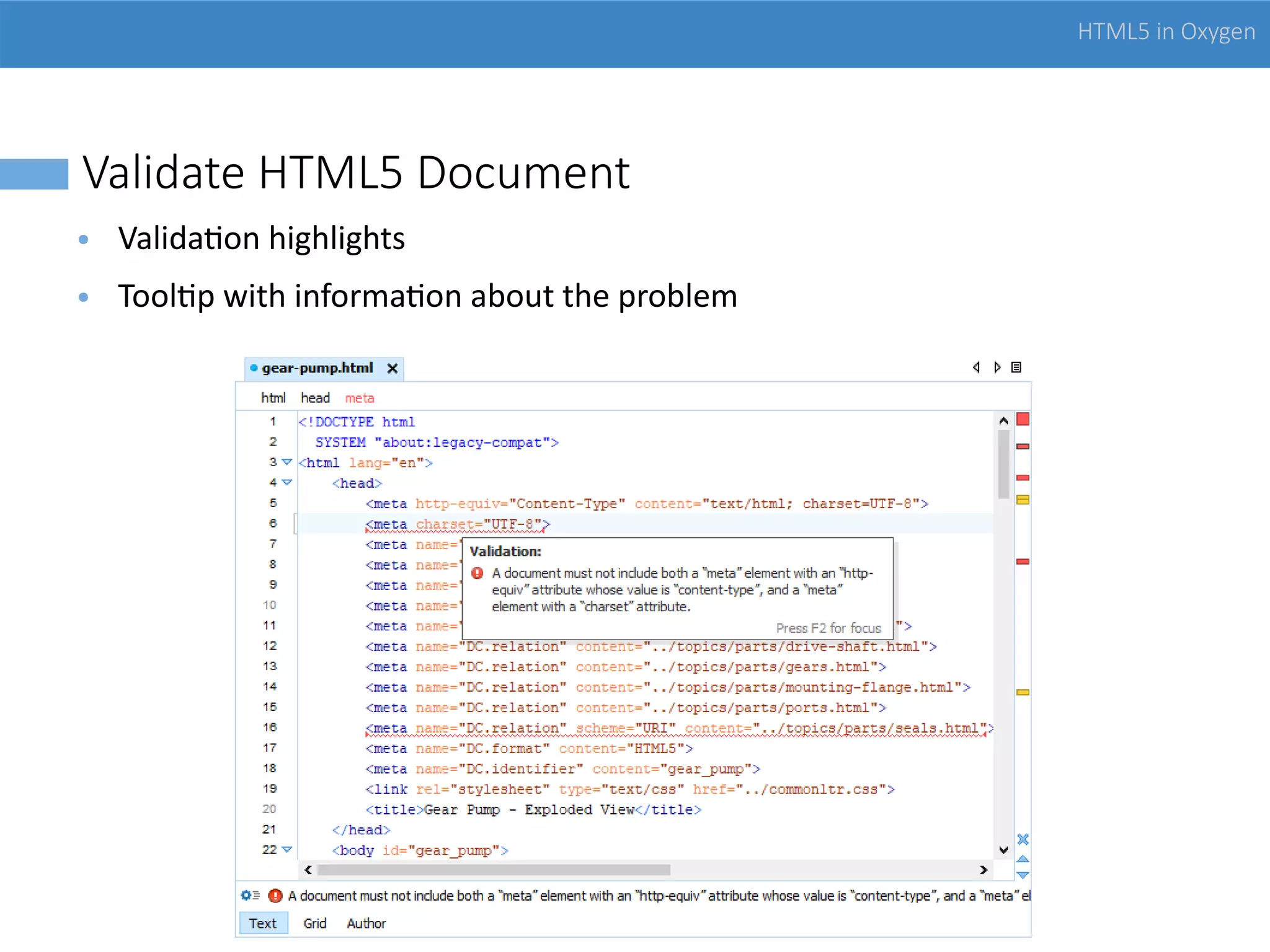This screenshot has width=1270, height=952.
Task: Go to previous problem with up triangle
Action: point(1023,859)
